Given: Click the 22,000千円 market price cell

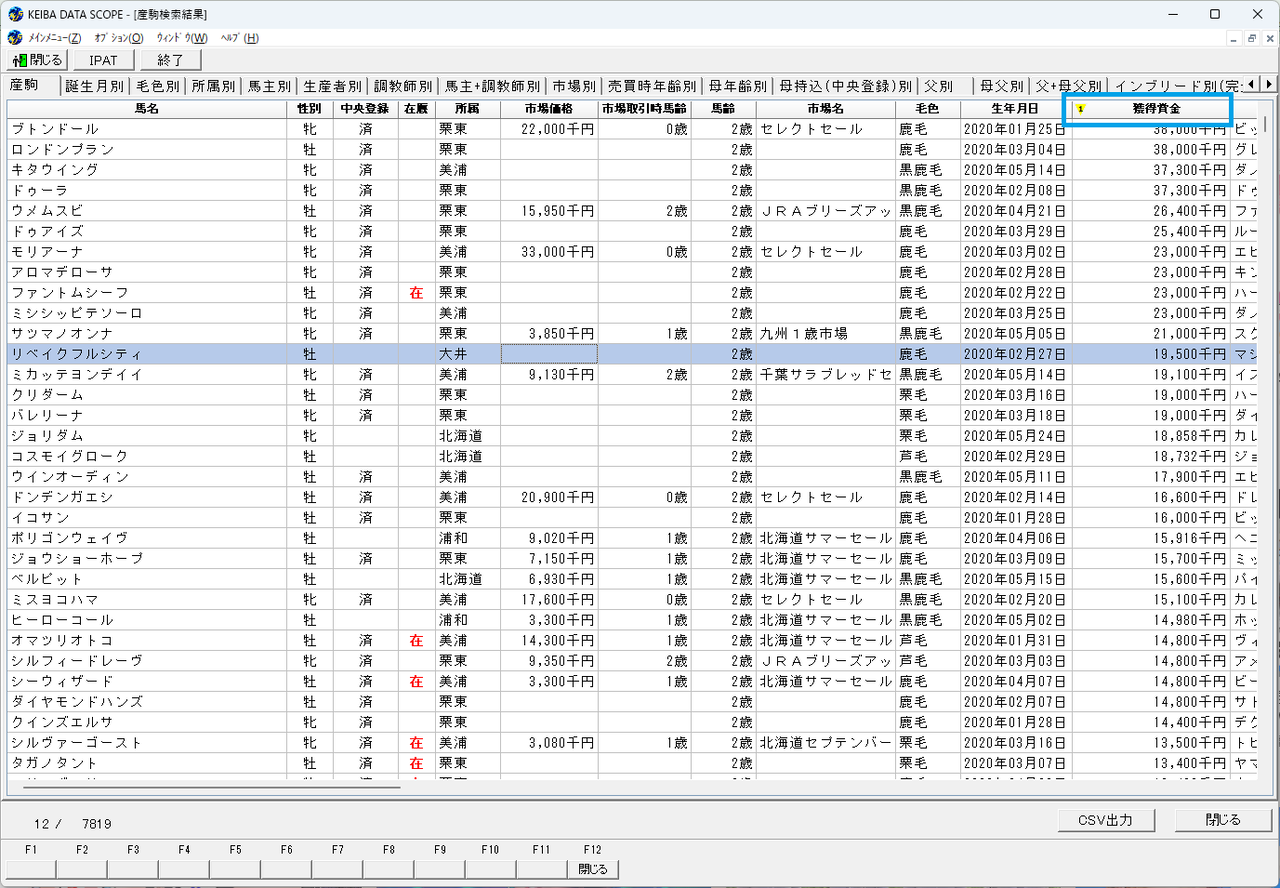Looking at the screenshot, I should pyautogui.click(x=549, y=129).
